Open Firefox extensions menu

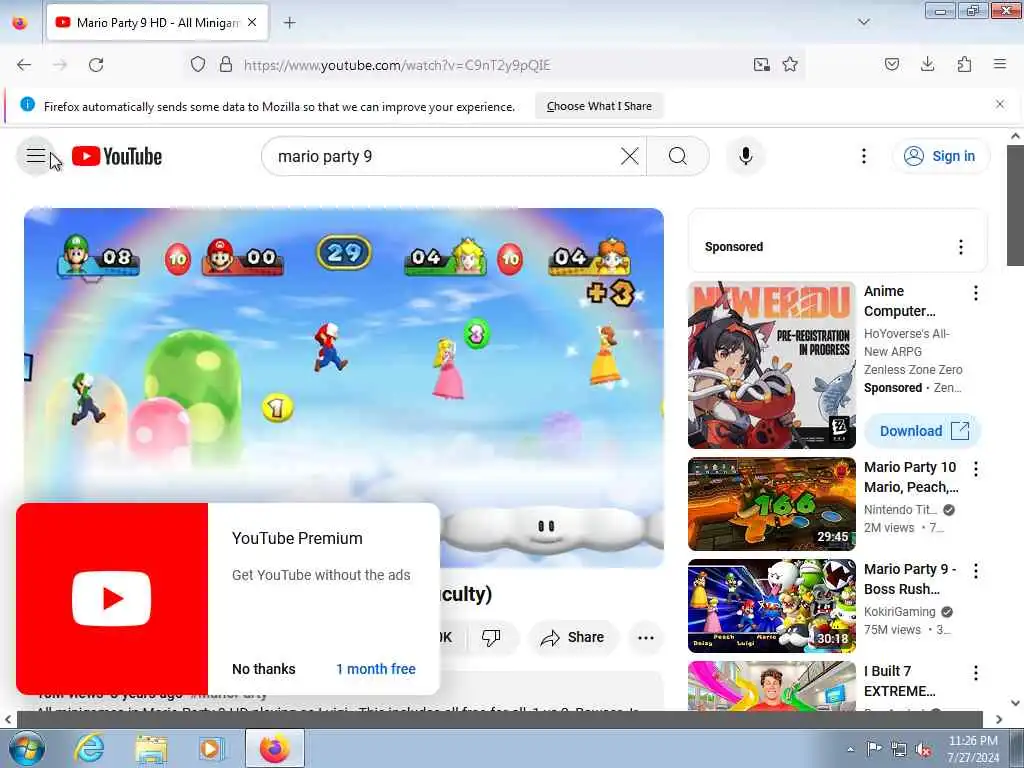[964, 65]
